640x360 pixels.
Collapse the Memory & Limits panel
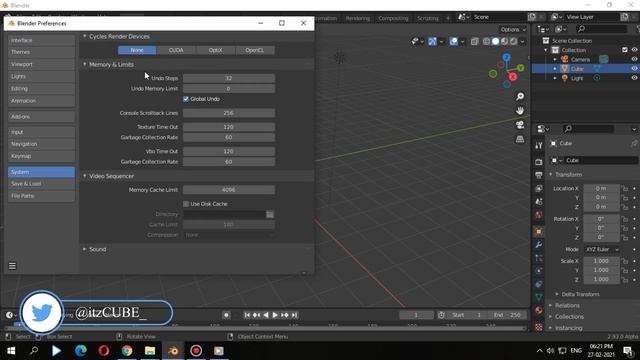pyautogui.click(x=84, y=64)
